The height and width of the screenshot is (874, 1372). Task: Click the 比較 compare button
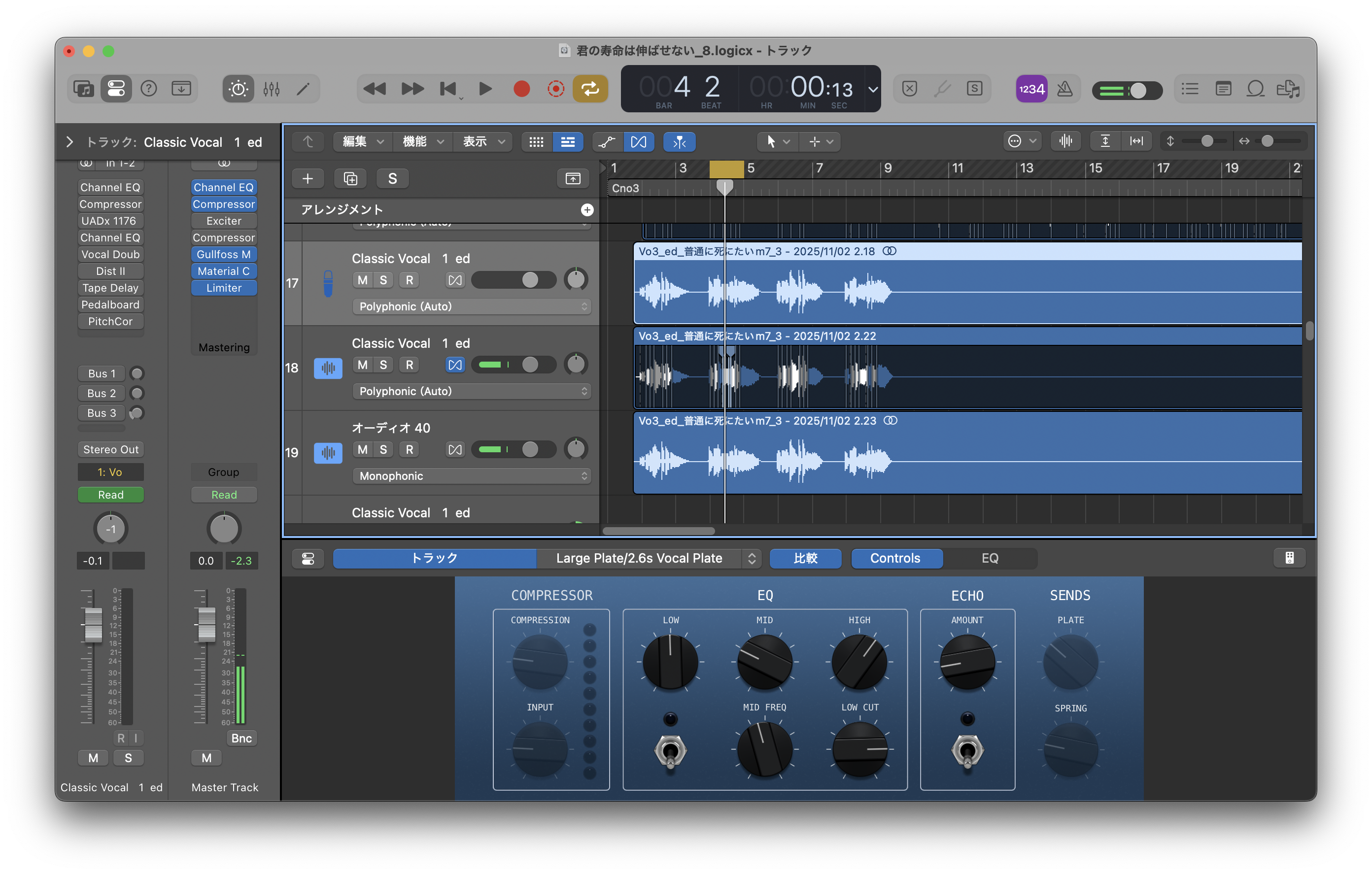pyautogui.click(x=805, y=558)
